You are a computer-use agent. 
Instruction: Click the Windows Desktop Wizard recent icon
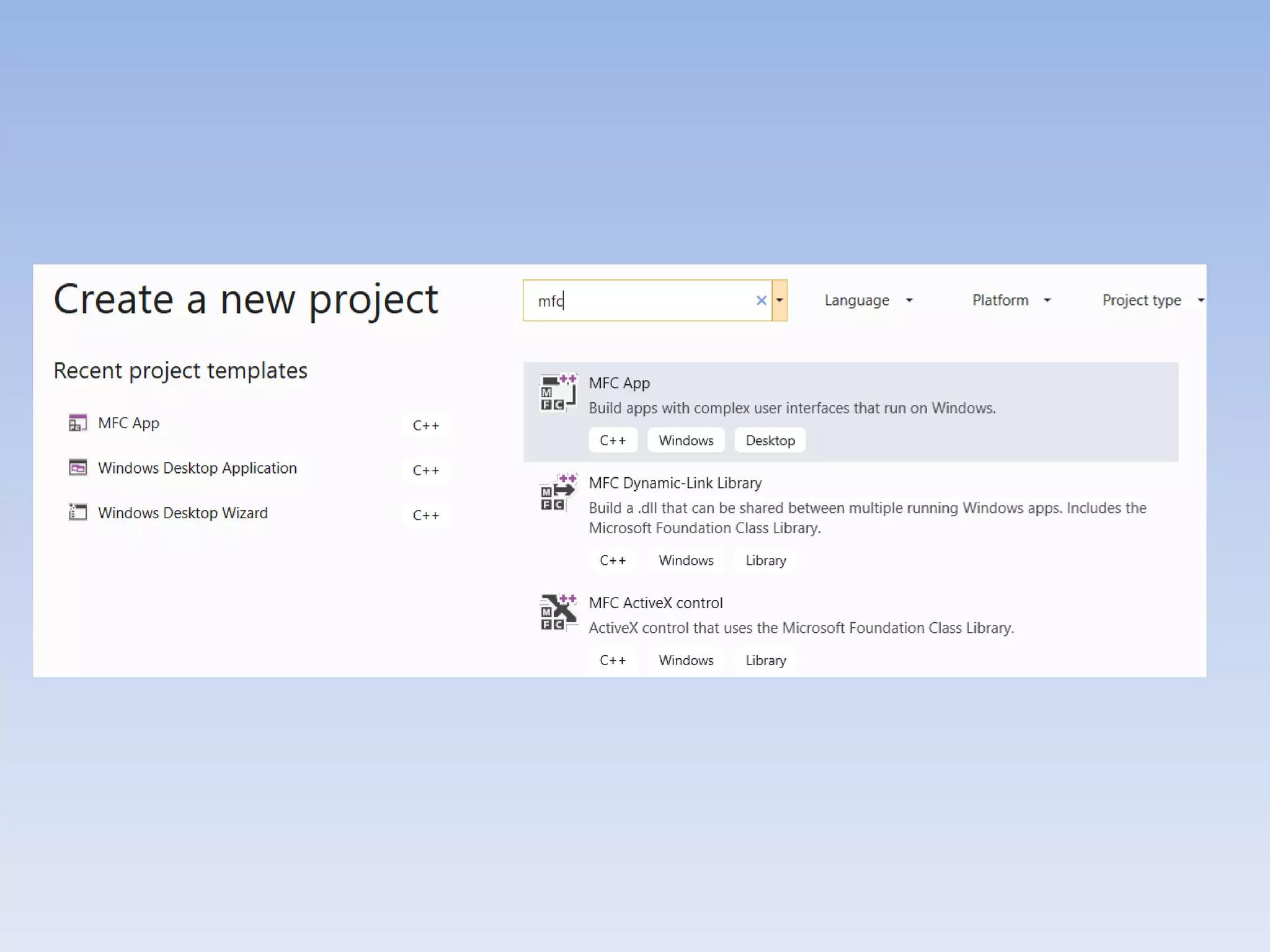tap(78, 513)
